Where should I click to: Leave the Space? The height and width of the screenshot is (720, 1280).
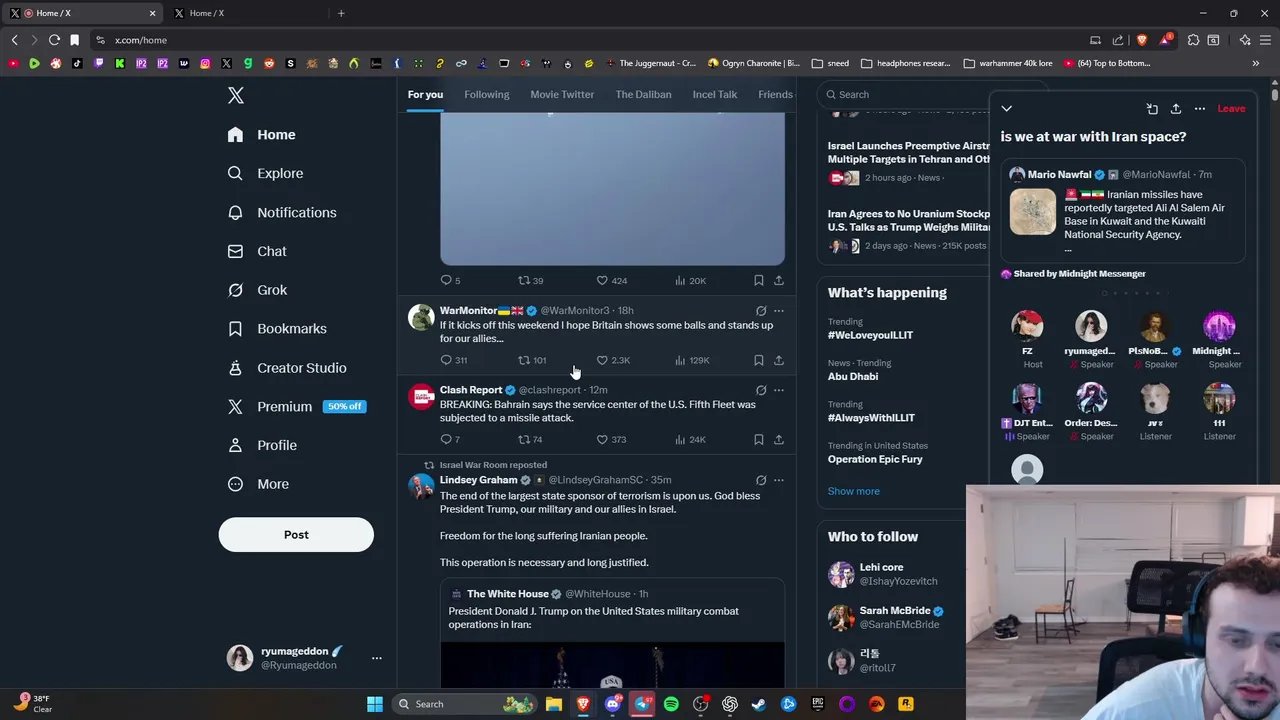tap(1231, 108)
